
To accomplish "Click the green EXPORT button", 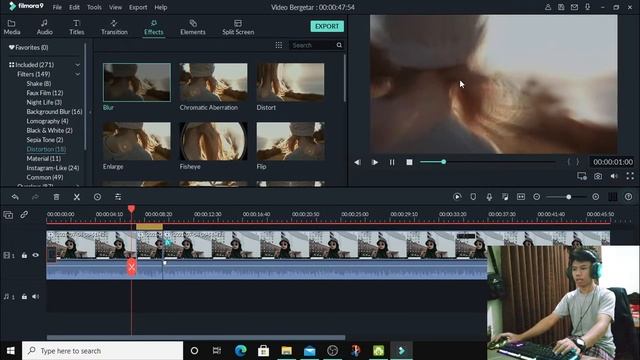I will coord(327,26).
